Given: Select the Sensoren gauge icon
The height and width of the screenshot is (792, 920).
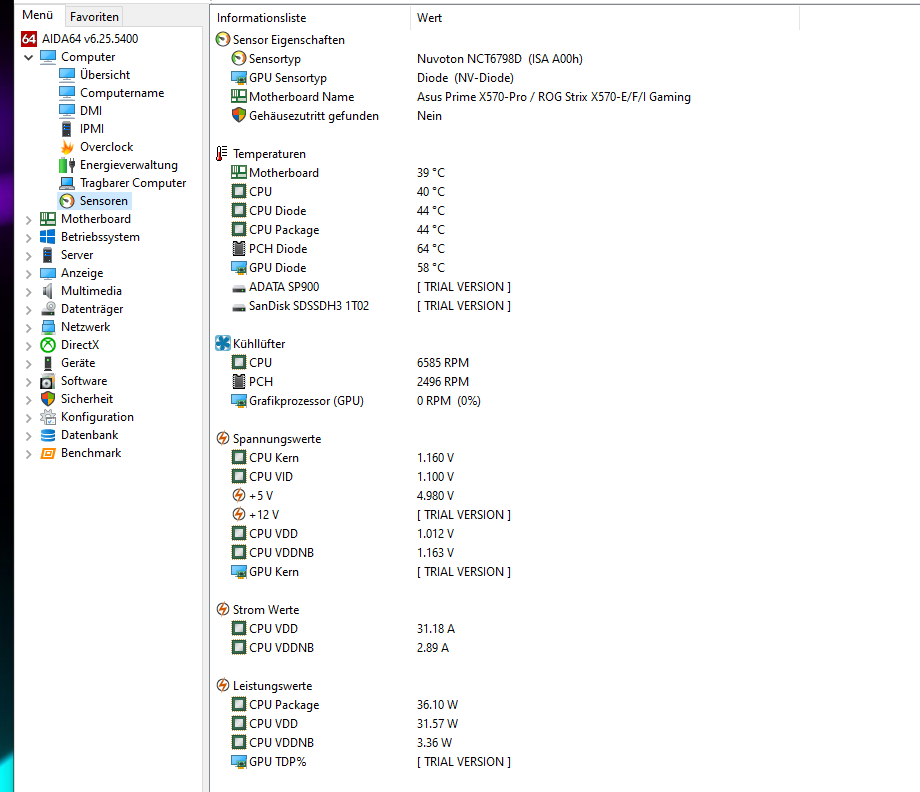Looking at the screenshot, I should [67, 201].
